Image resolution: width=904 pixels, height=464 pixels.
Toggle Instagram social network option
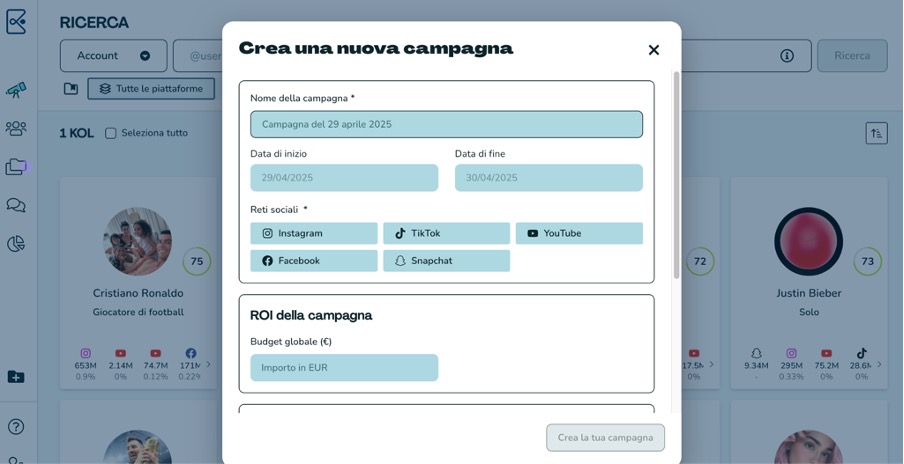[x=314, y=234]
